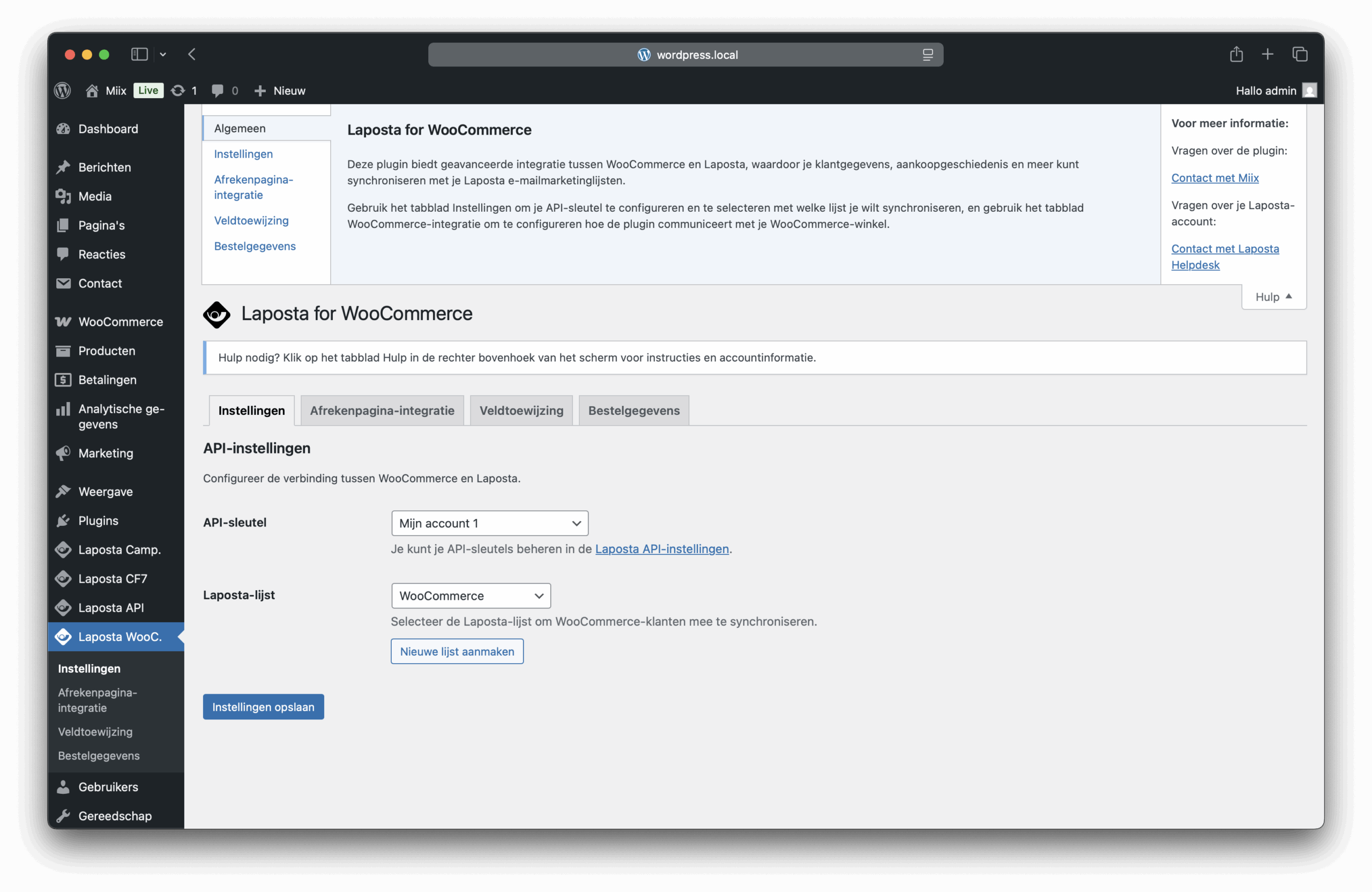The image size is (1372, 892).
Task: Click the Laposta for WooCommerce page logo
Action: pos(217,314)
